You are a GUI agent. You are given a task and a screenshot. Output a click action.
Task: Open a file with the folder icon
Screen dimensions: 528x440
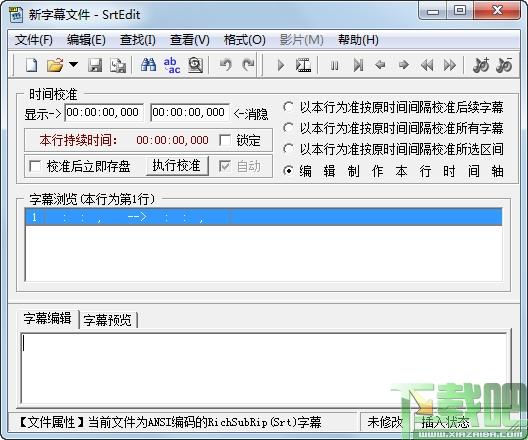point(55,65)
